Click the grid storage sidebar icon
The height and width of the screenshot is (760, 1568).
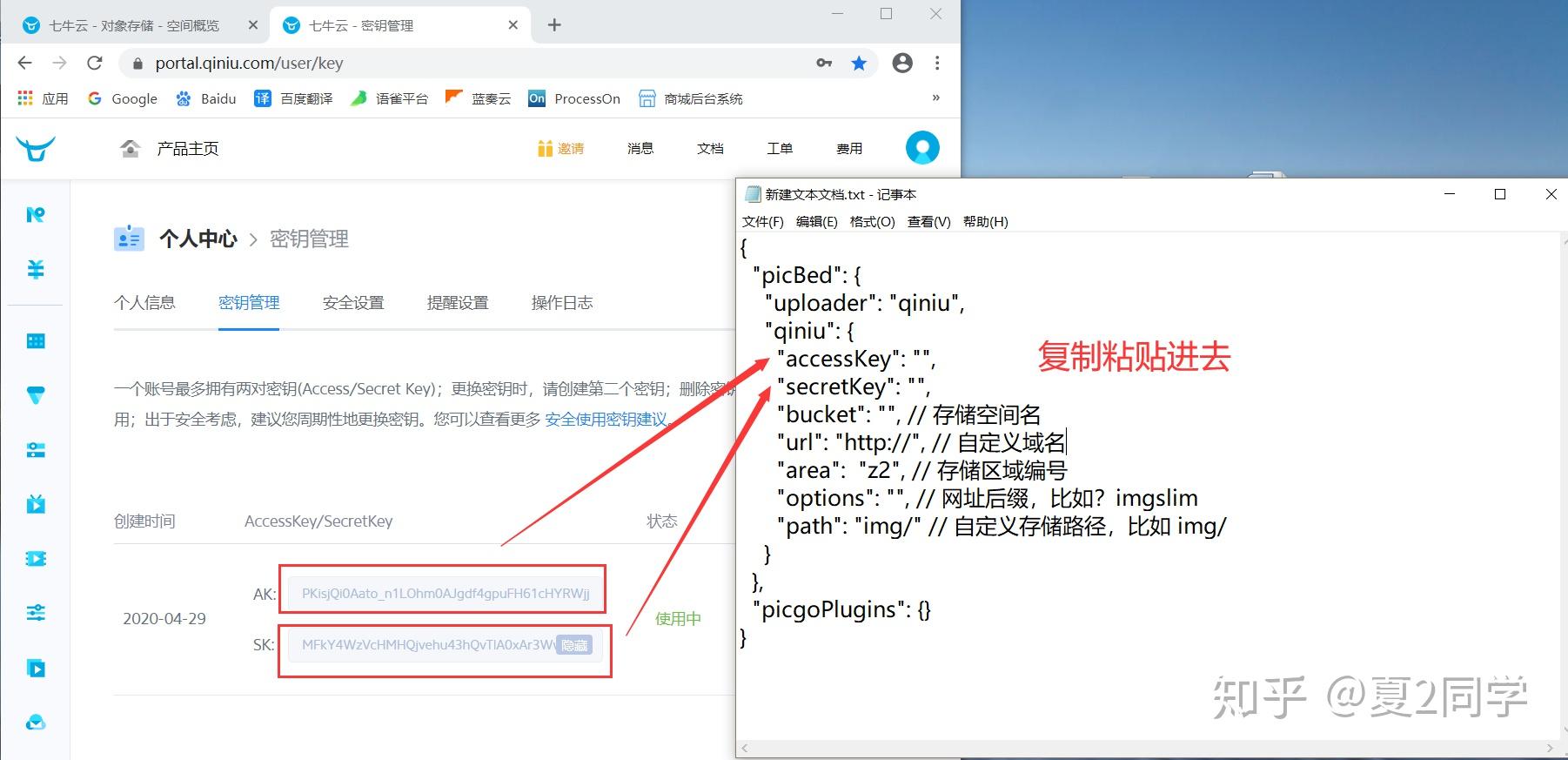36,341
